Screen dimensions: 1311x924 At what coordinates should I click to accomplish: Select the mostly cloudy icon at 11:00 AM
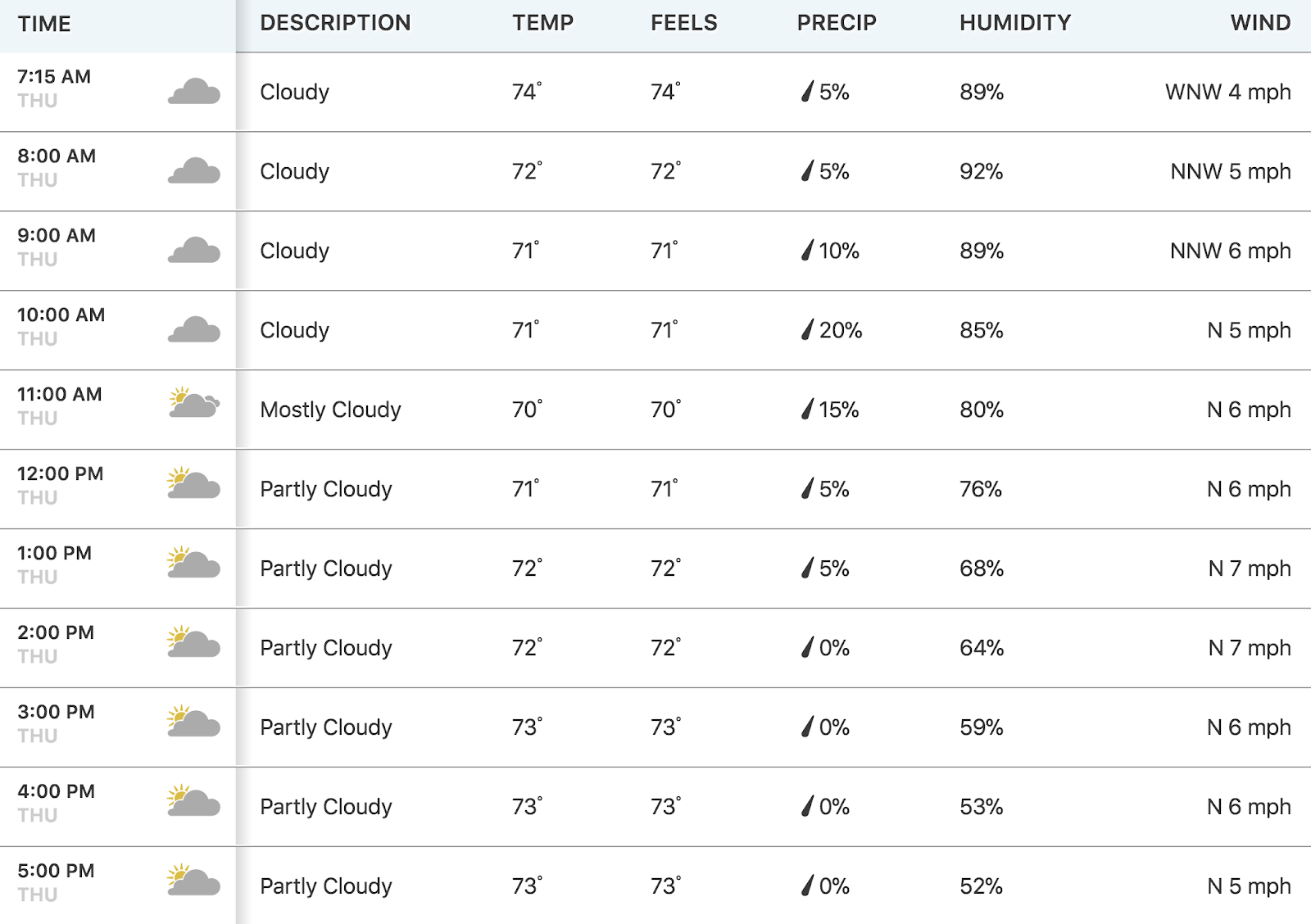click(x=194, y=402)
